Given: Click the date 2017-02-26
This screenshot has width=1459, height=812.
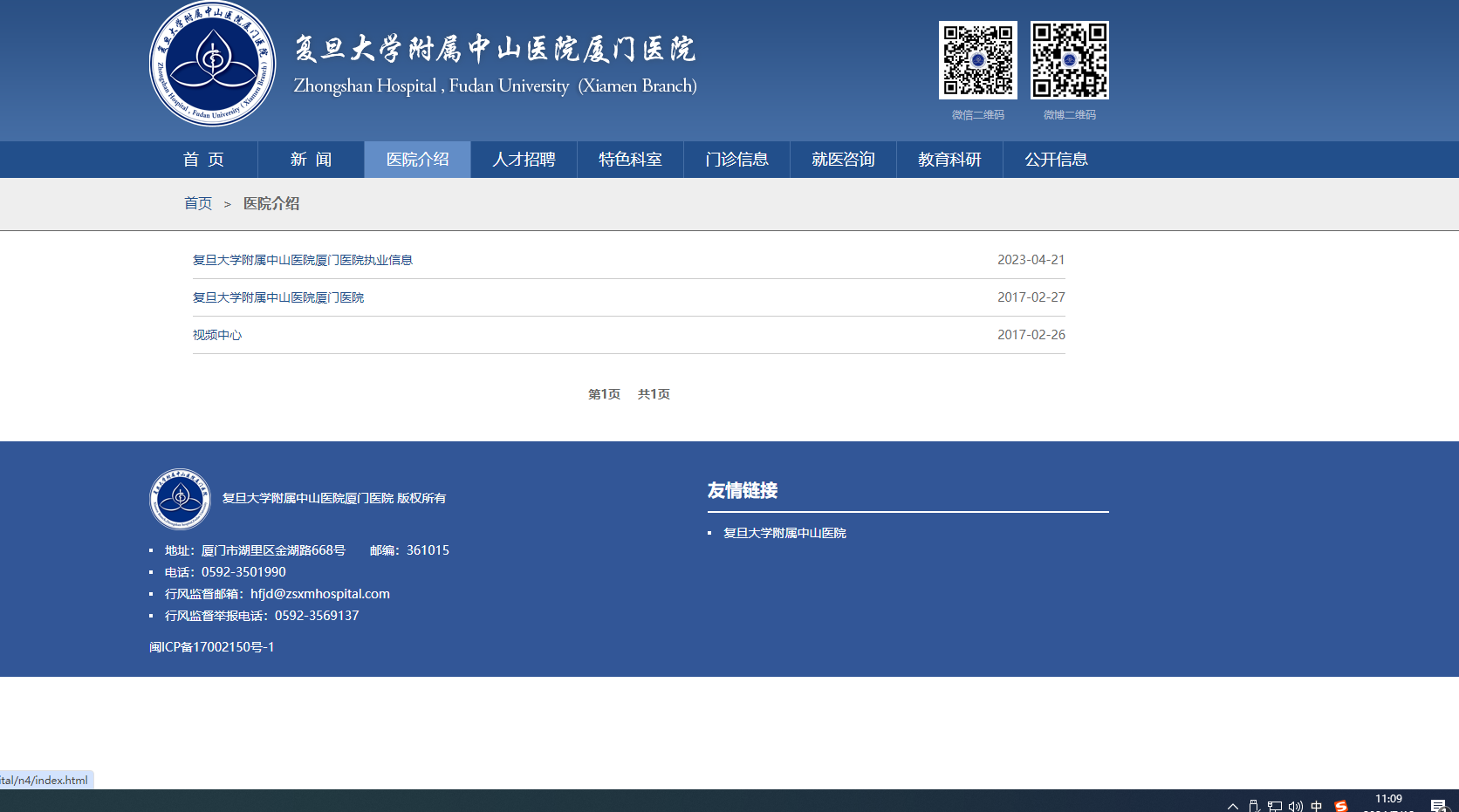Looking at the screenshot, I should point(1031,335).
